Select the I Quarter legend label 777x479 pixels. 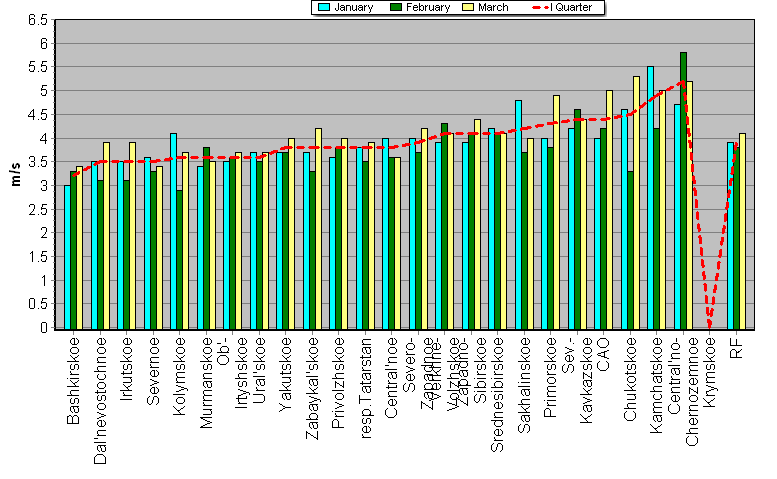pyautogui.click(x=571, y=7)
